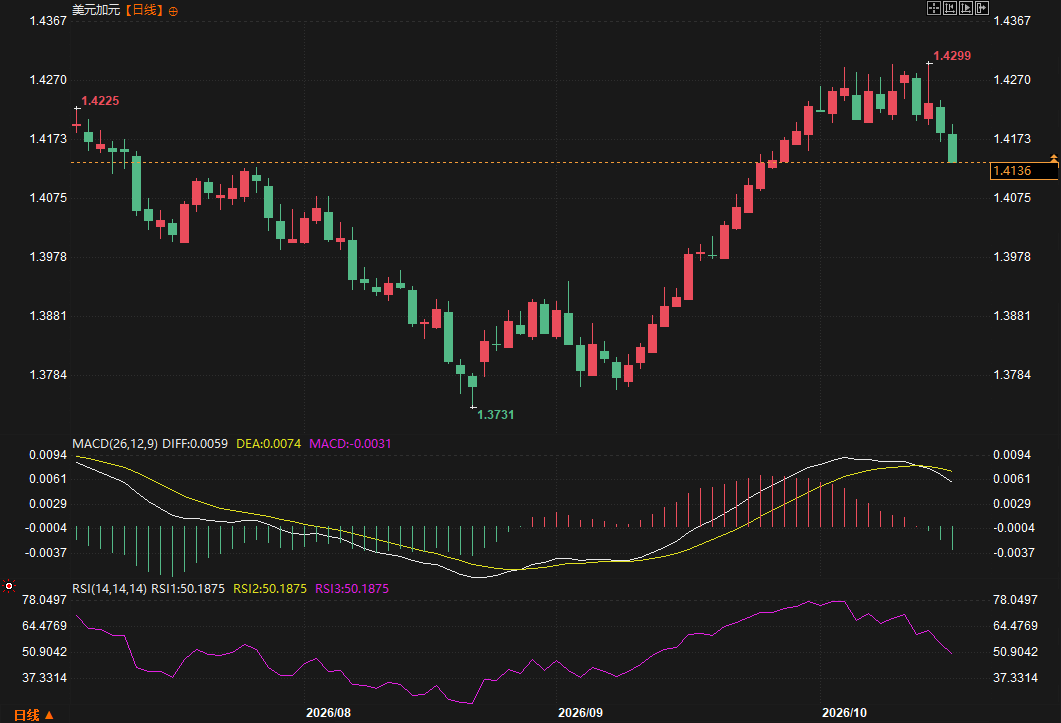Screen dimensions: 1061x723
Task: Click the 37.3314 label on left RSI axis
Action: (x=45, y=678)
